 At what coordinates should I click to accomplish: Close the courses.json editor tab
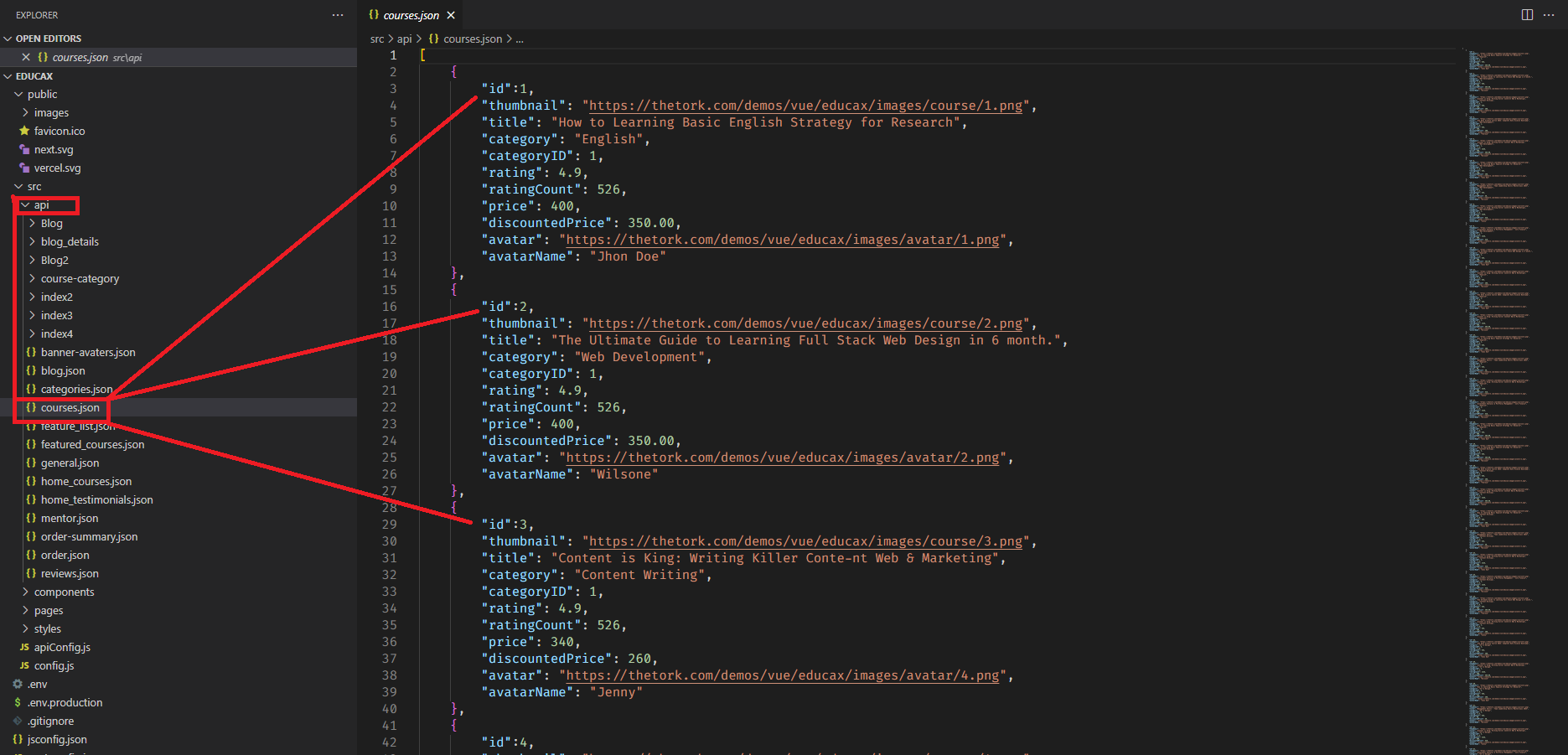coord(451,15)
